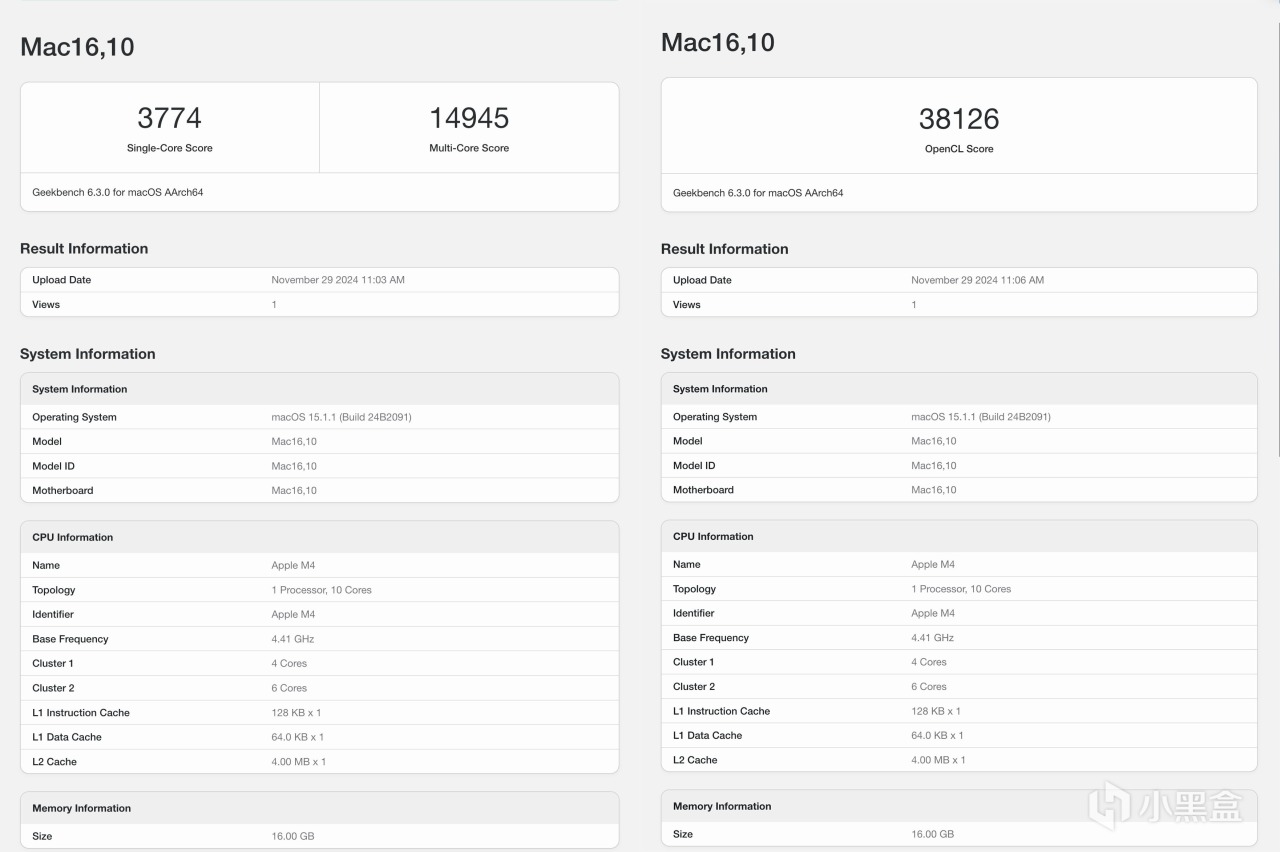
Task: Select the Cluster 2 value 6 Cores on OpenCL page
Action: click(x=929, y=687)
